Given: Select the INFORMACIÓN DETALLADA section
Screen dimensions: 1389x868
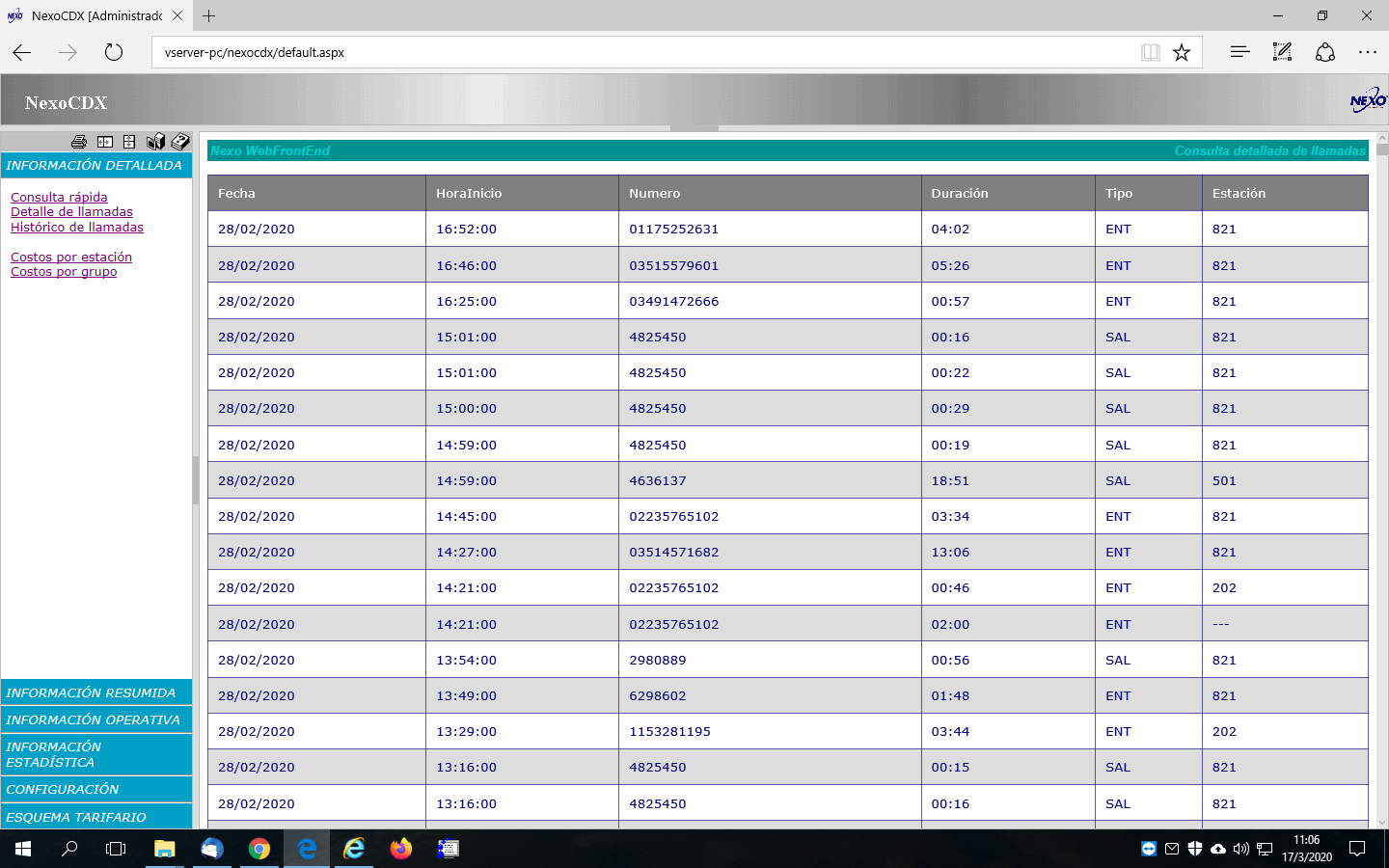Looking at the screenshot, I should point(96,165).
